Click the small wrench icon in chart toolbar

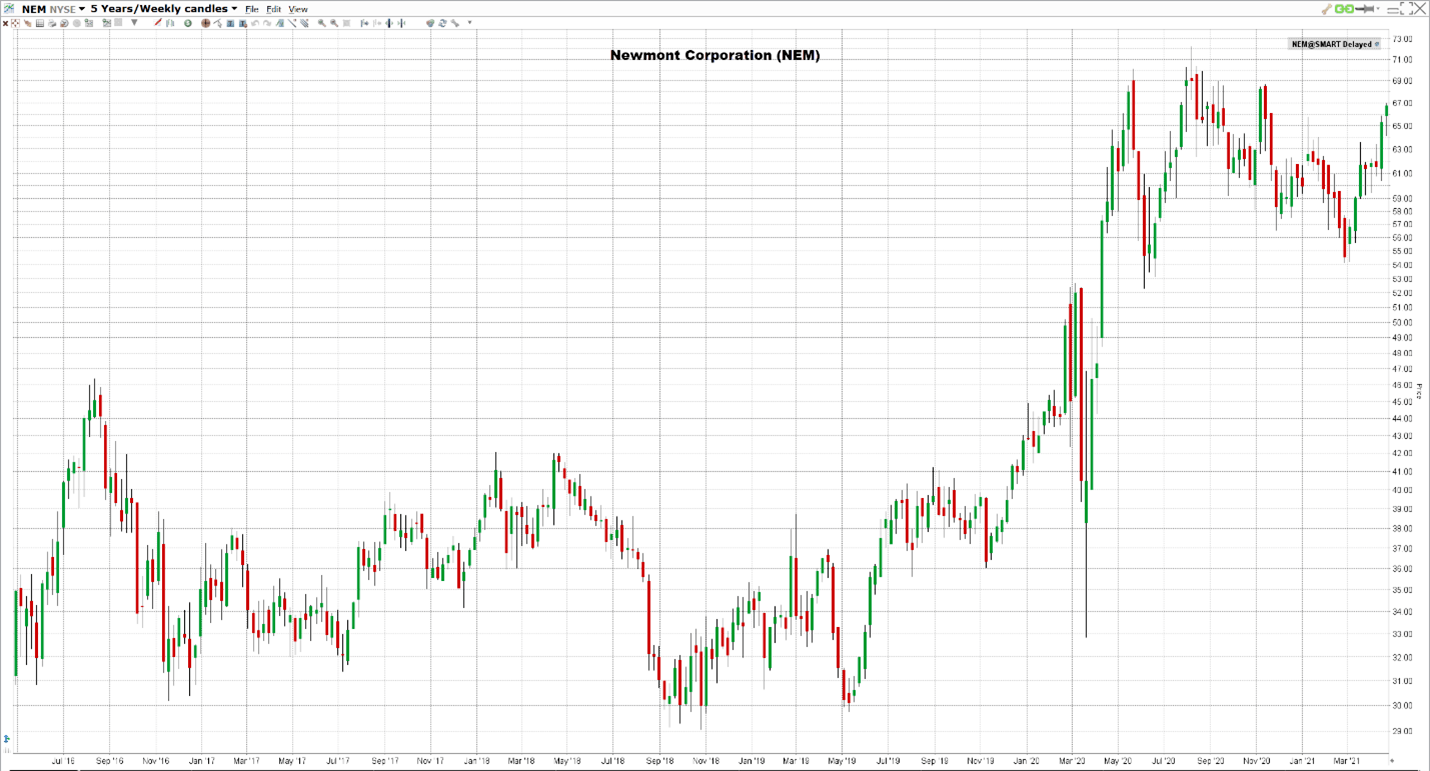455,23
